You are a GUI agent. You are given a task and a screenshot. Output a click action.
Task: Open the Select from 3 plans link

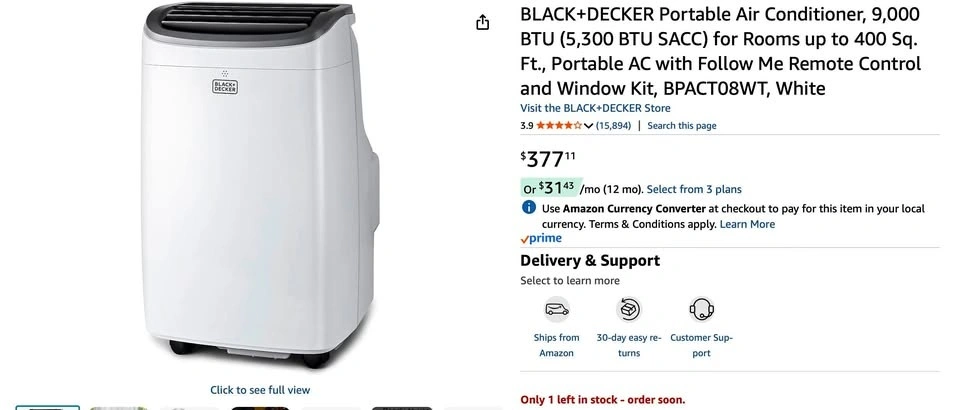[694, 189]
